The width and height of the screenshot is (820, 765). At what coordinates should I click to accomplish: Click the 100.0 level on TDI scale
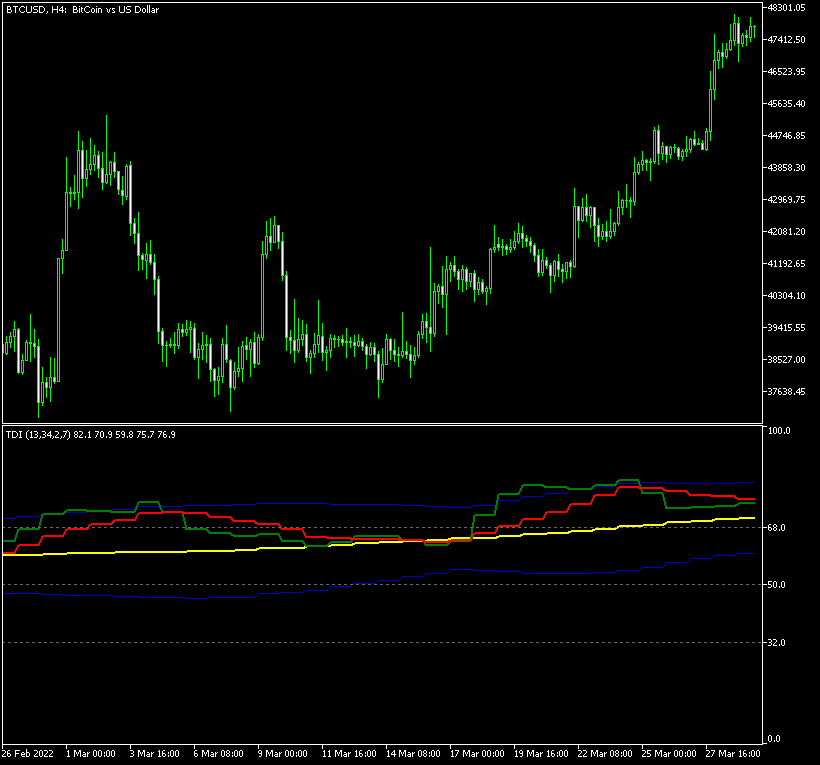pyautogui.click(x=780, y=432)
